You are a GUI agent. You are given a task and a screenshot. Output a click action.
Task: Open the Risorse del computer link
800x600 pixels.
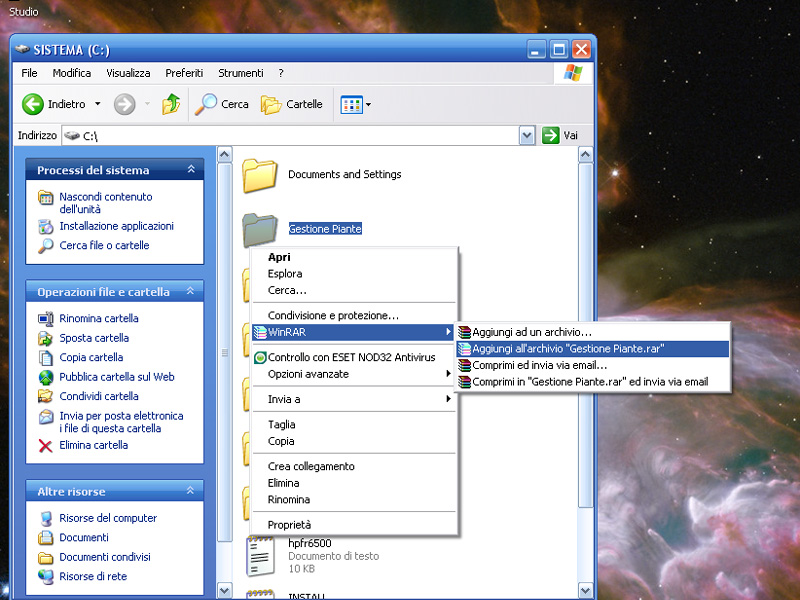click(x=108, y=518)
